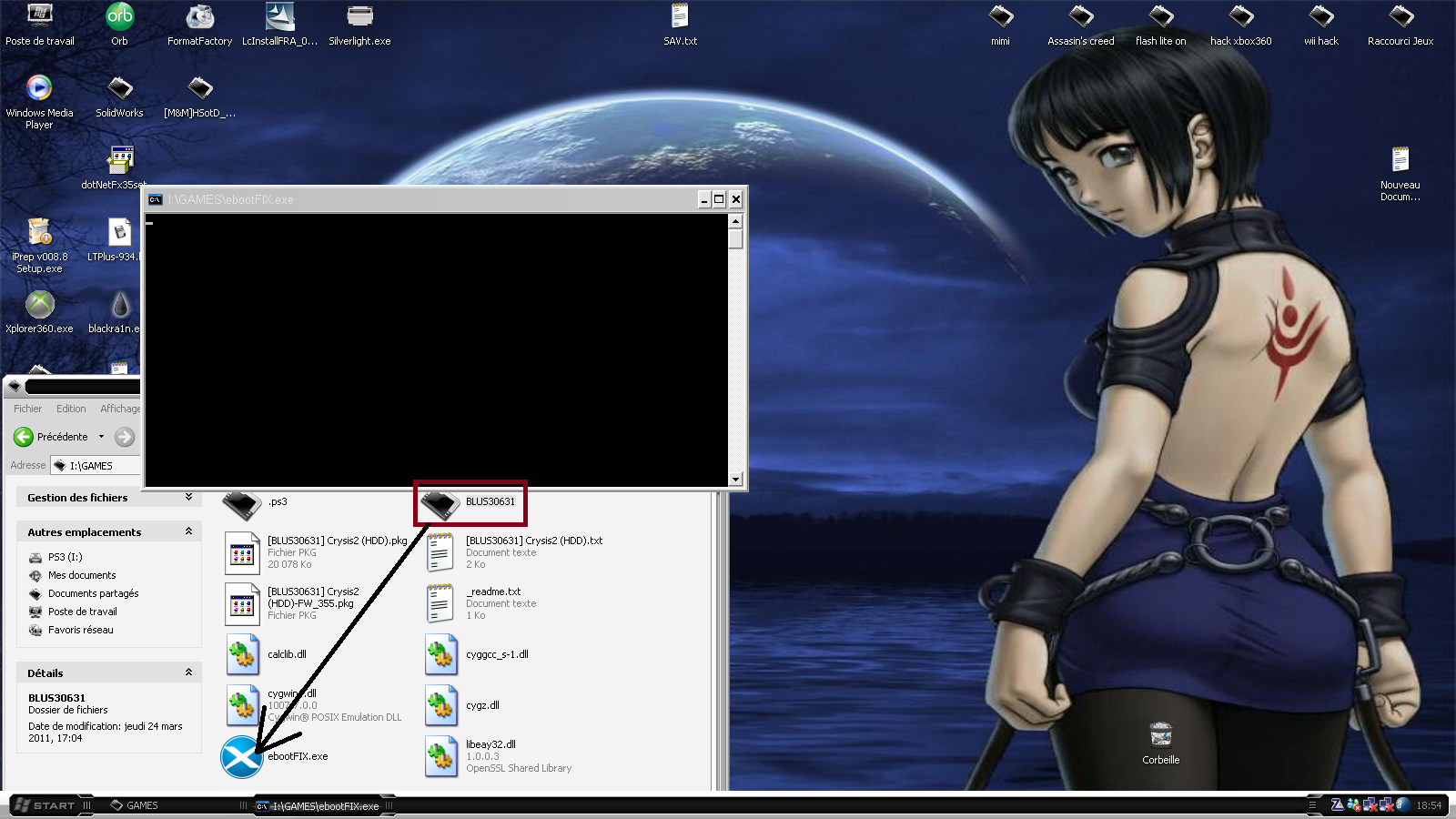Viewport: 1456px width, 819px height.
Task: Switch to I:\GAMES\ebootFIX.exe taskbar item
Action: [318, 805]
